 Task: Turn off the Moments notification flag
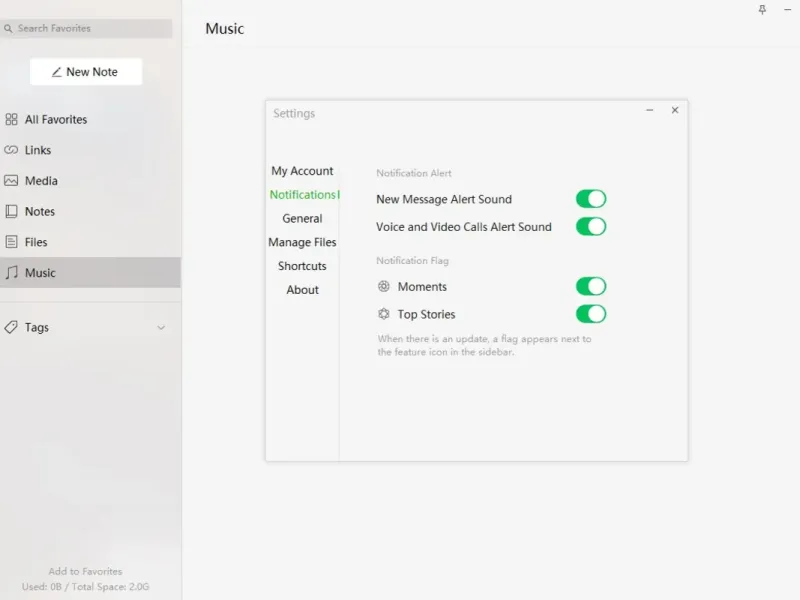click(591, 286)
